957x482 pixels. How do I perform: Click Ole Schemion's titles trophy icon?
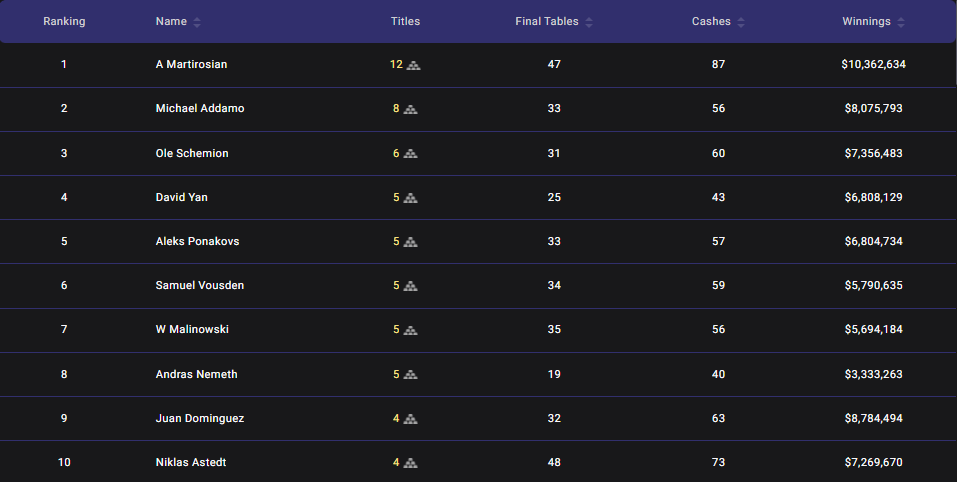[411, 154]
